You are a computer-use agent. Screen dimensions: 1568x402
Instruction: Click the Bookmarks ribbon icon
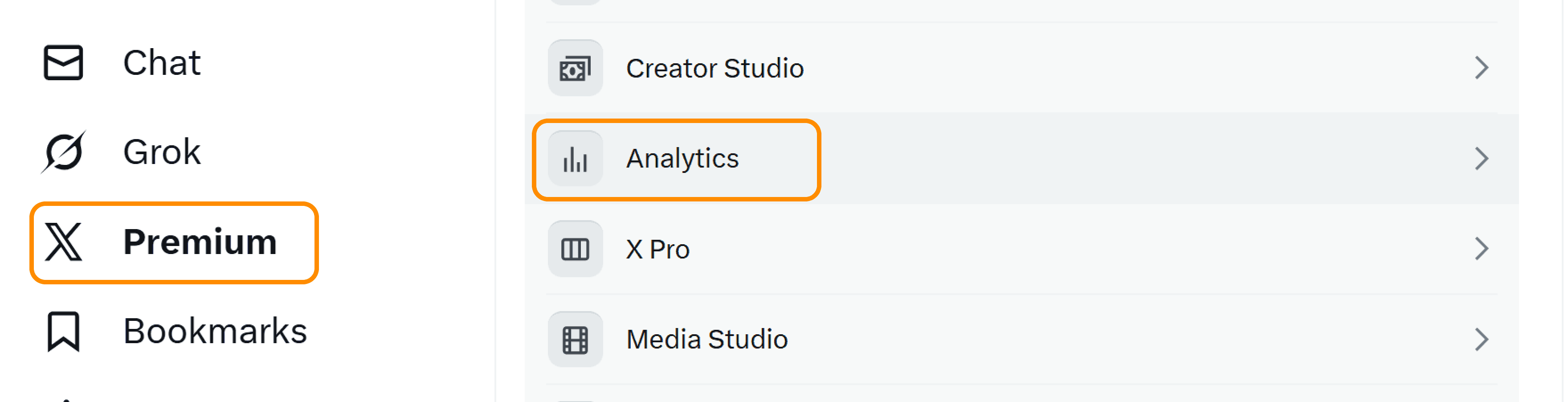pyautogui.click(x=63, y=331)
